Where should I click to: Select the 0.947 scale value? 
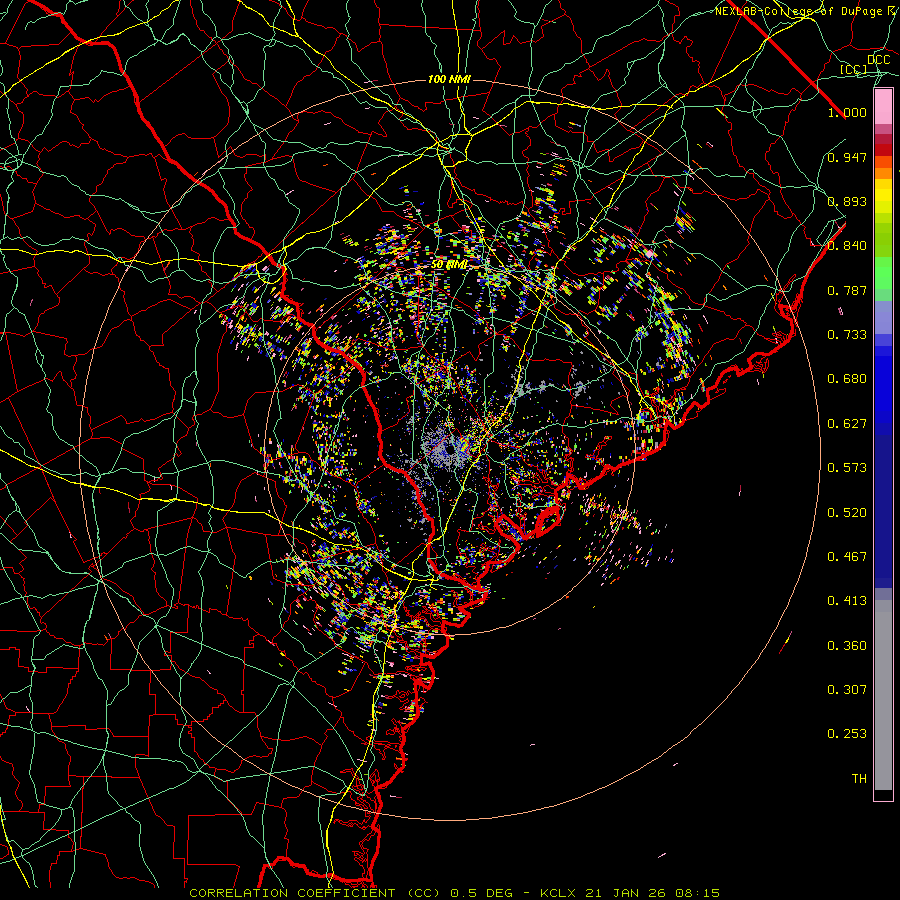click(847, 157)
